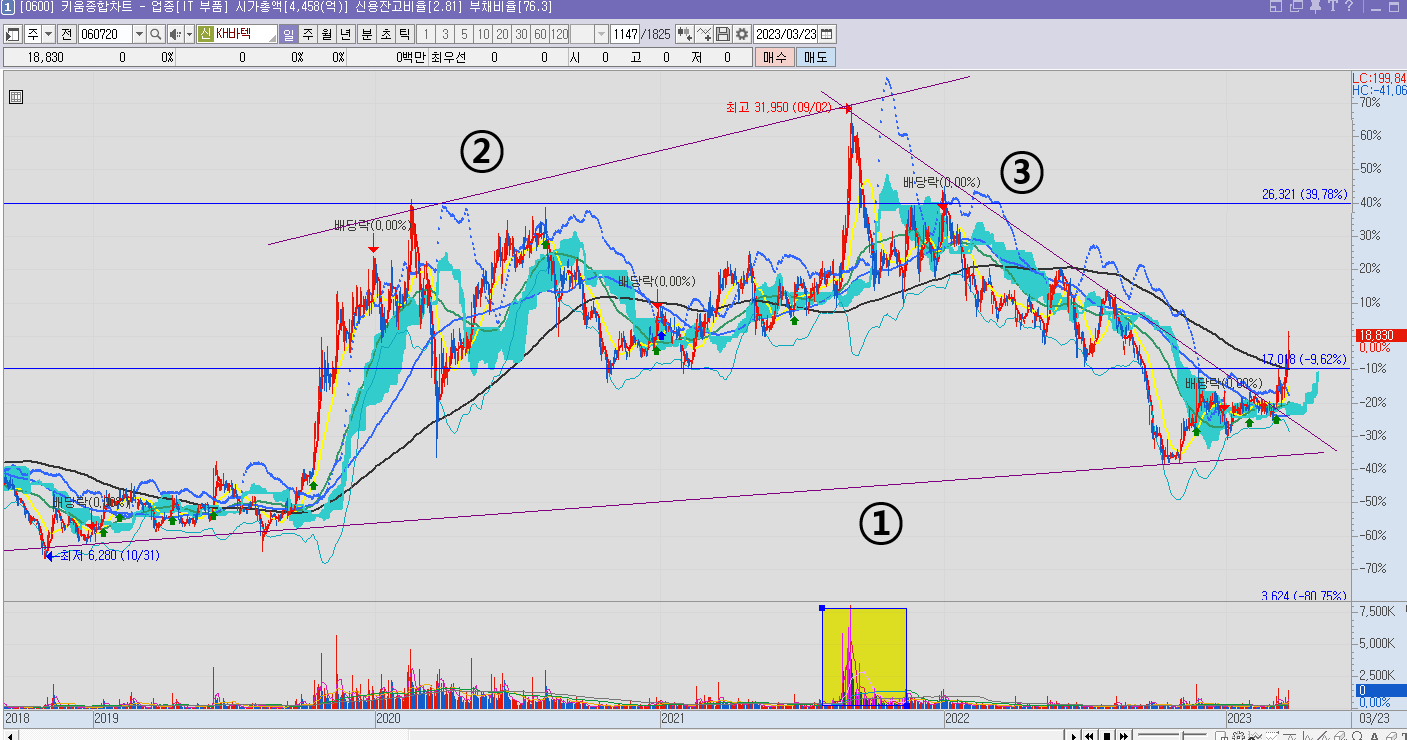Click the 최우선 label in quote row
This screenshot has height=740, width=1407.
(x=448, y=57)
